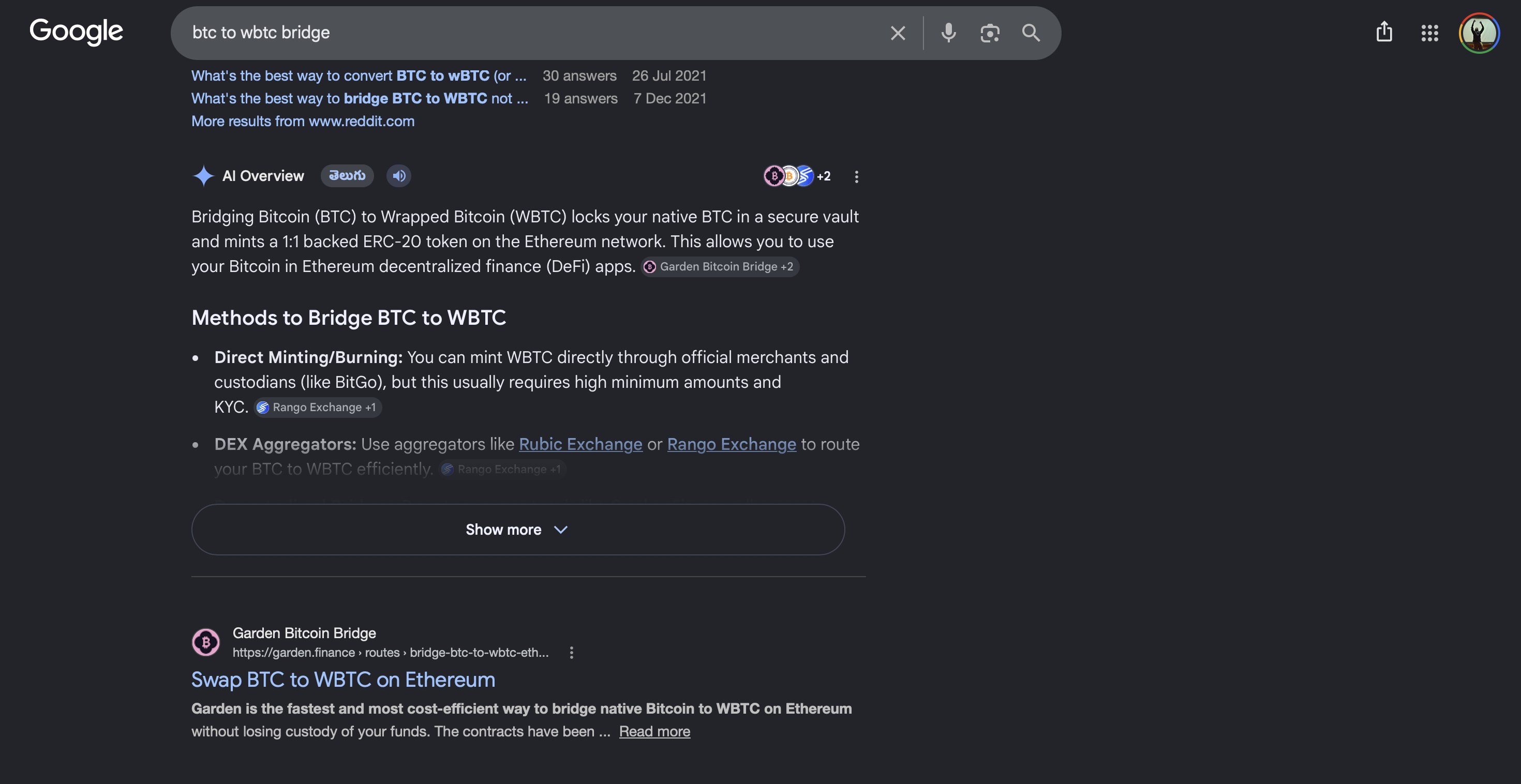Open Rango Exchange +1 citation after KYC
The image size is (1521, 784).
click(x=318, y=408)
